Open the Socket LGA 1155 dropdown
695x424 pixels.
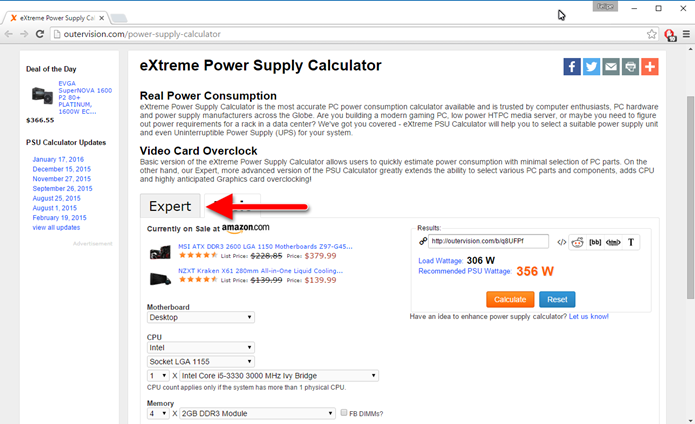point(201,362)
